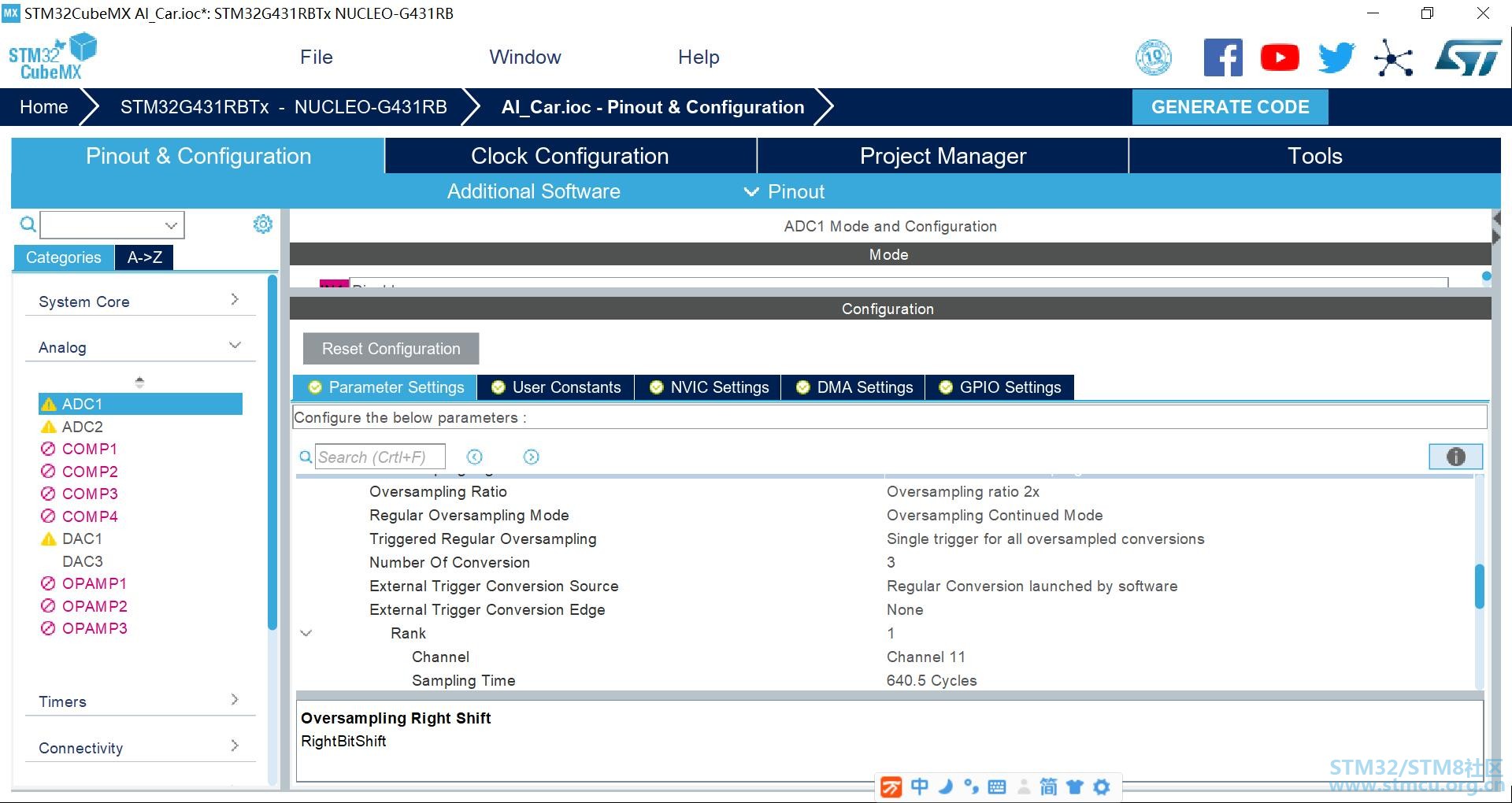Select the Parameter Settings tab

(385, 387)
